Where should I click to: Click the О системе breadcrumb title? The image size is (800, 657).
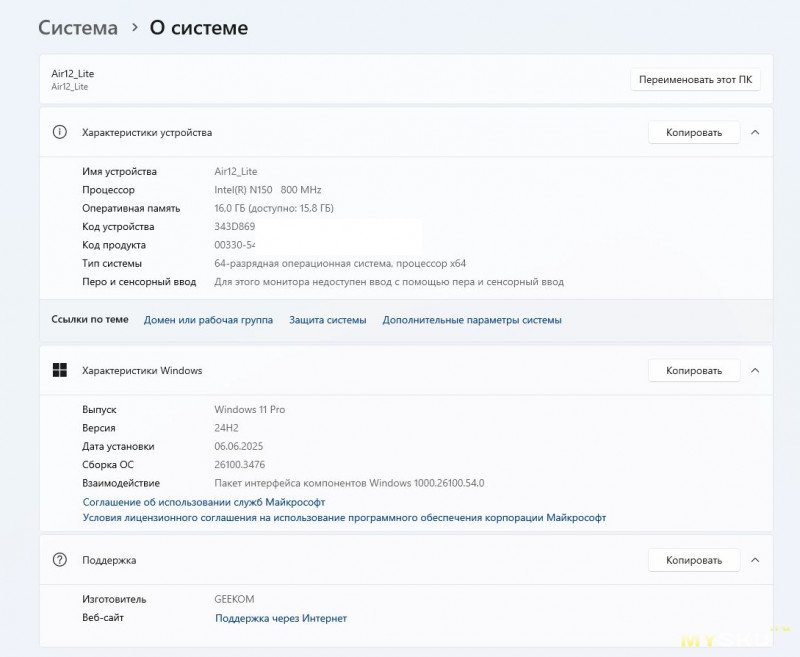pyautogui.click(x=198, y=28)
